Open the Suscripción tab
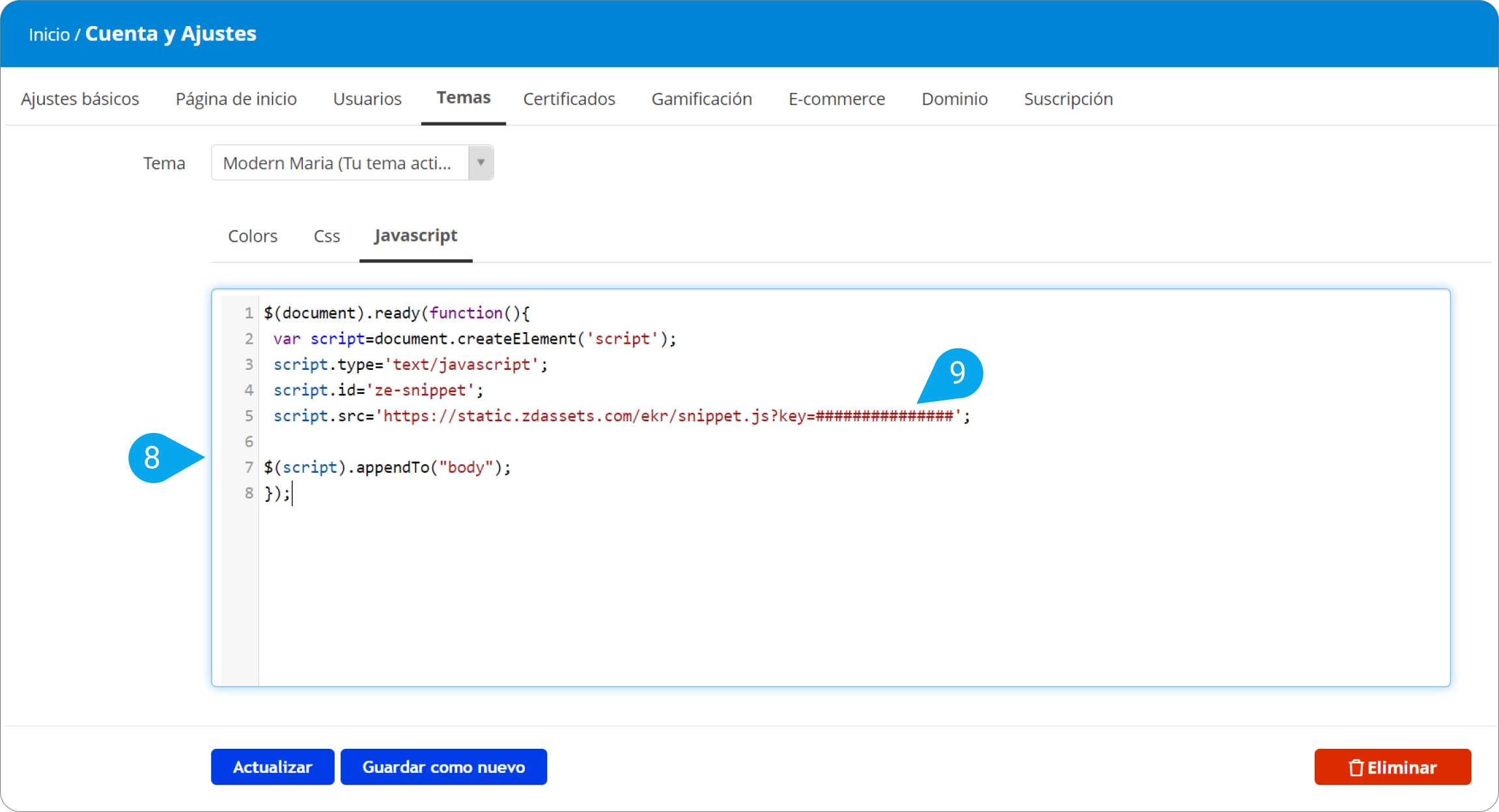The image size is (1499, 812). [x=1069, y=99]
